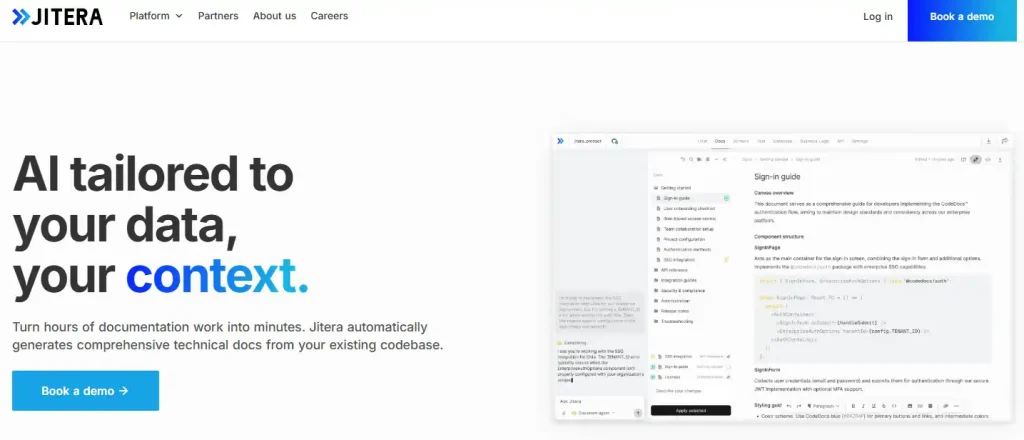This screenshot has height=440, width=1024.
Task: Click the highlighted pen edit icon
Action: coord(976,159)
